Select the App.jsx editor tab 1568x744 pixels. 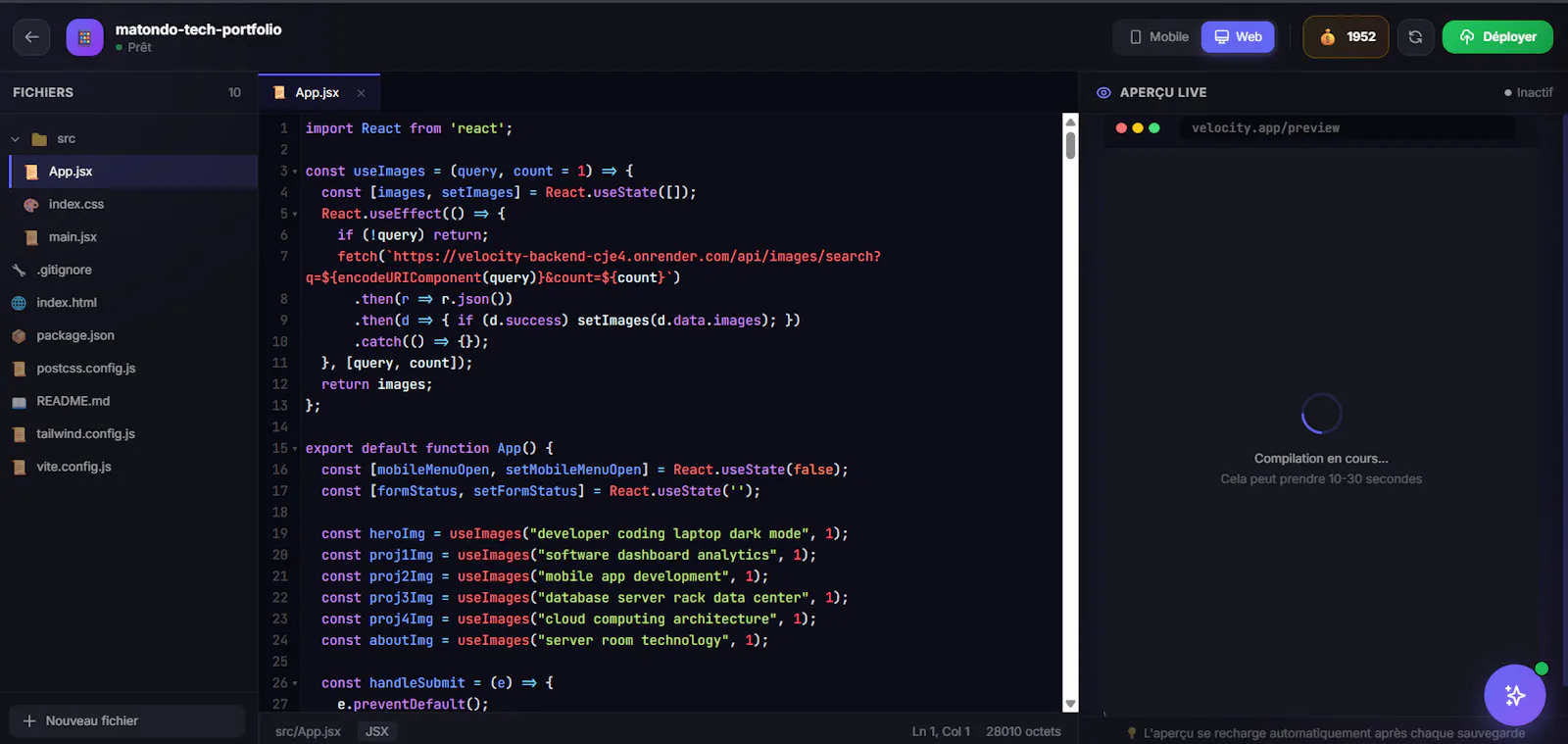tap(318, 93)
